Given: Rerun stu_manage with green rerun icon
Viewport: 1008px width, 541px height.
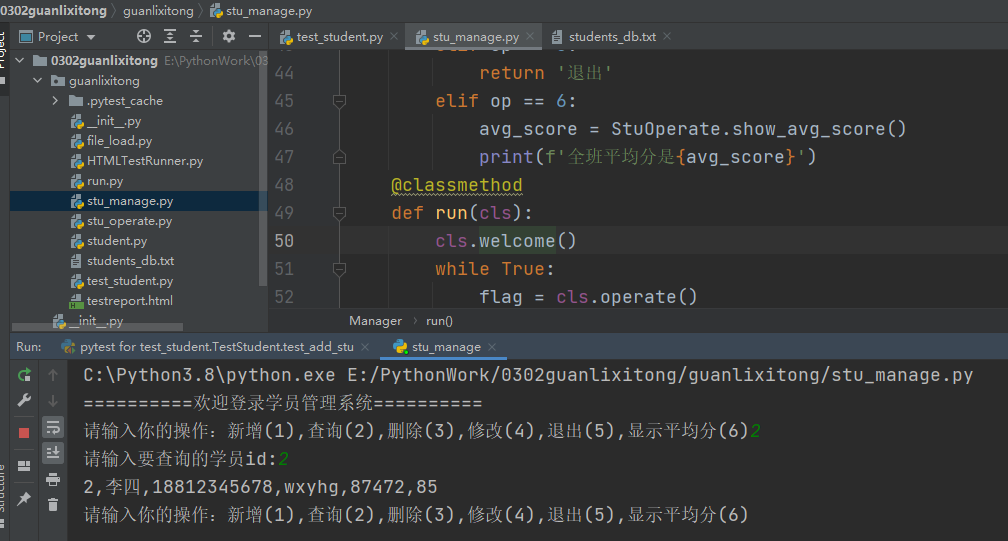Looking at the screenshot, I should (24, 375).
